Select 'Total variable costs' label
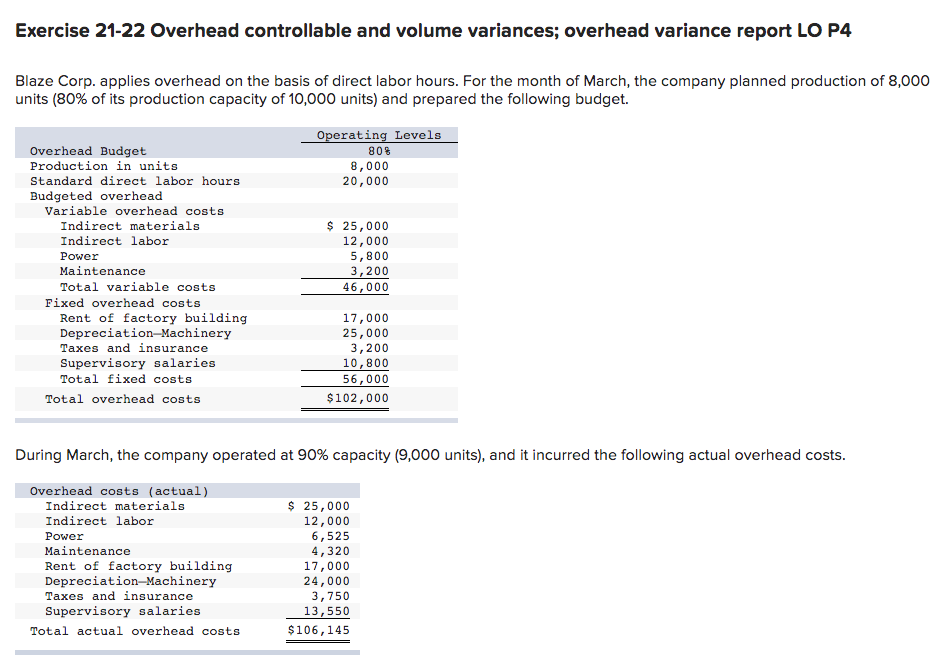This screenshot has width=939, height=671. (138, 287)
